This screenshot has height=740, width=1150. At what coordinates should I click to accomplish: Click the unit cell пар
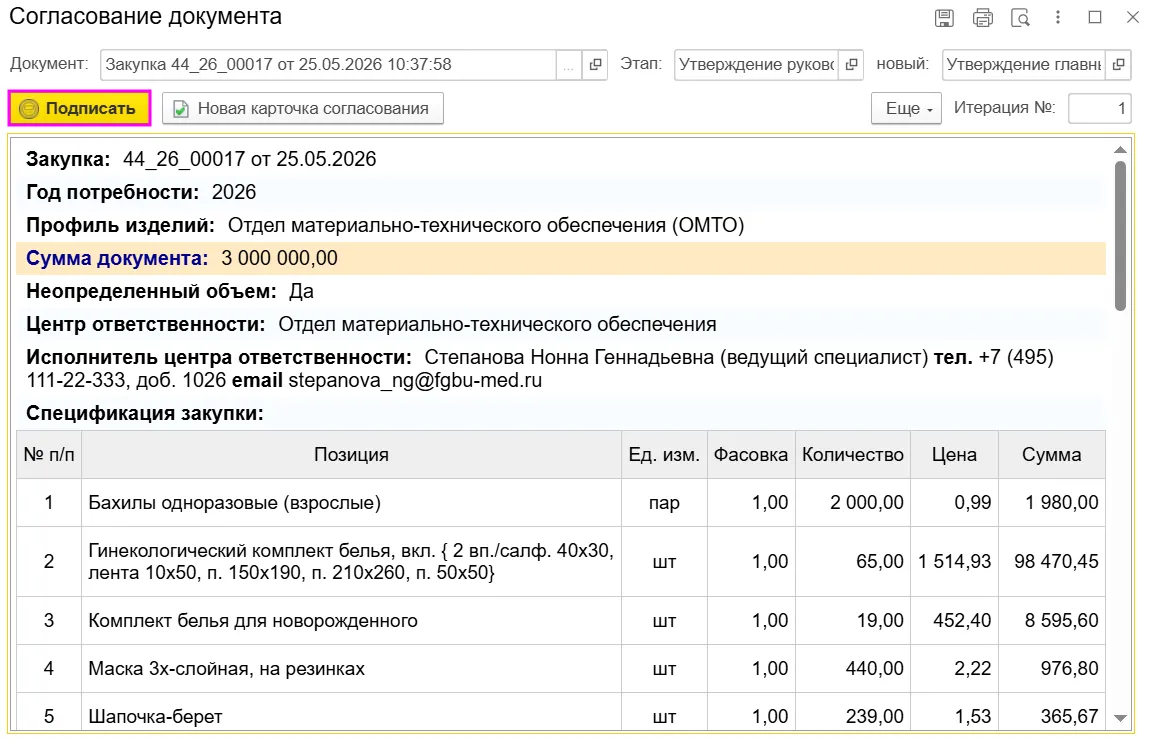click(x=664, y=503)
